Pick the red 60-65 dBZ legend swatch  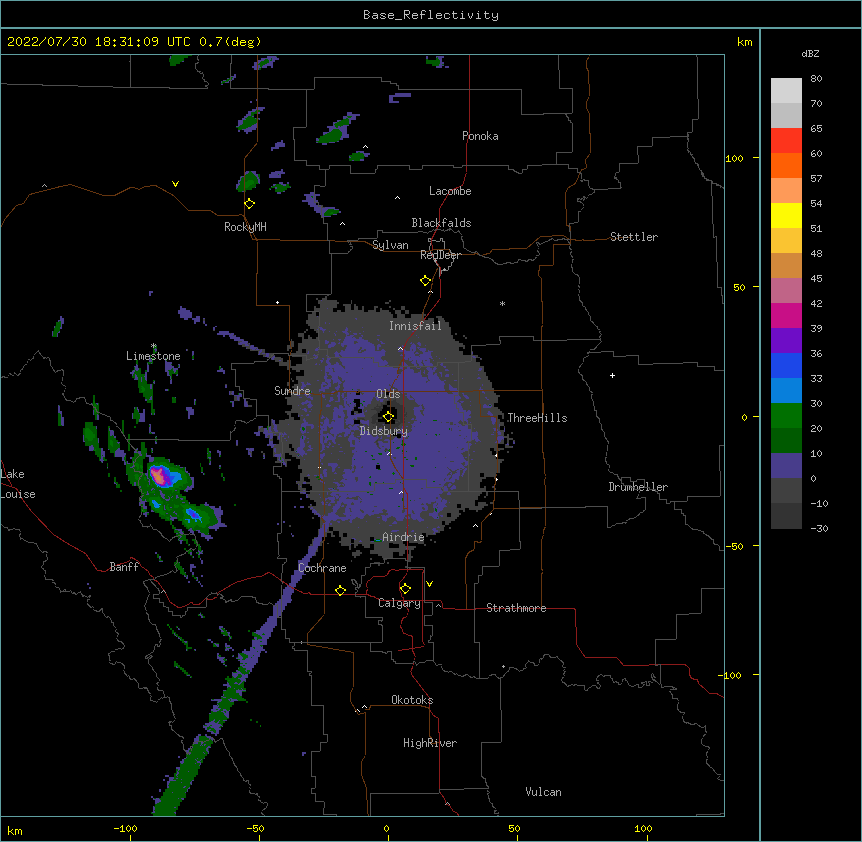pyautogui.click(x=786, y=141)
